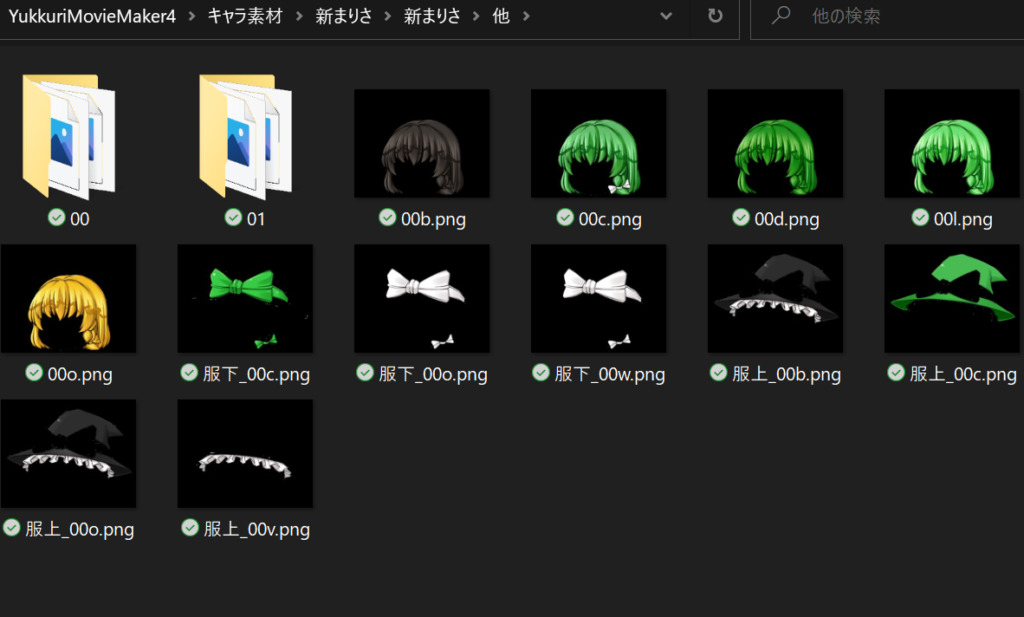Click the file name 00b.png
The image size is (1024, 617).
tap(433, 219)
